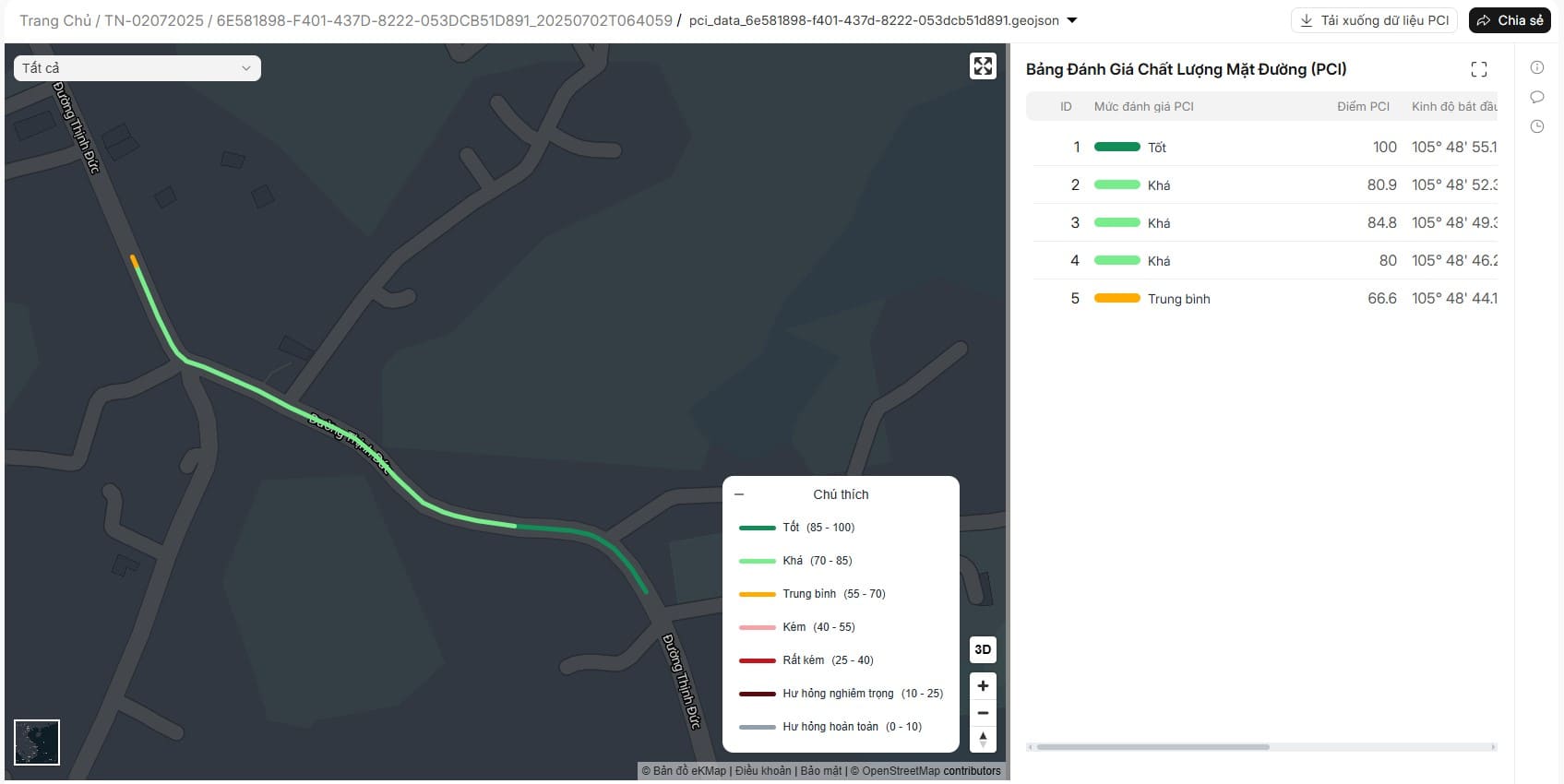
Task: Open Bảo mật link in map footer
Action: click(821, 771)
